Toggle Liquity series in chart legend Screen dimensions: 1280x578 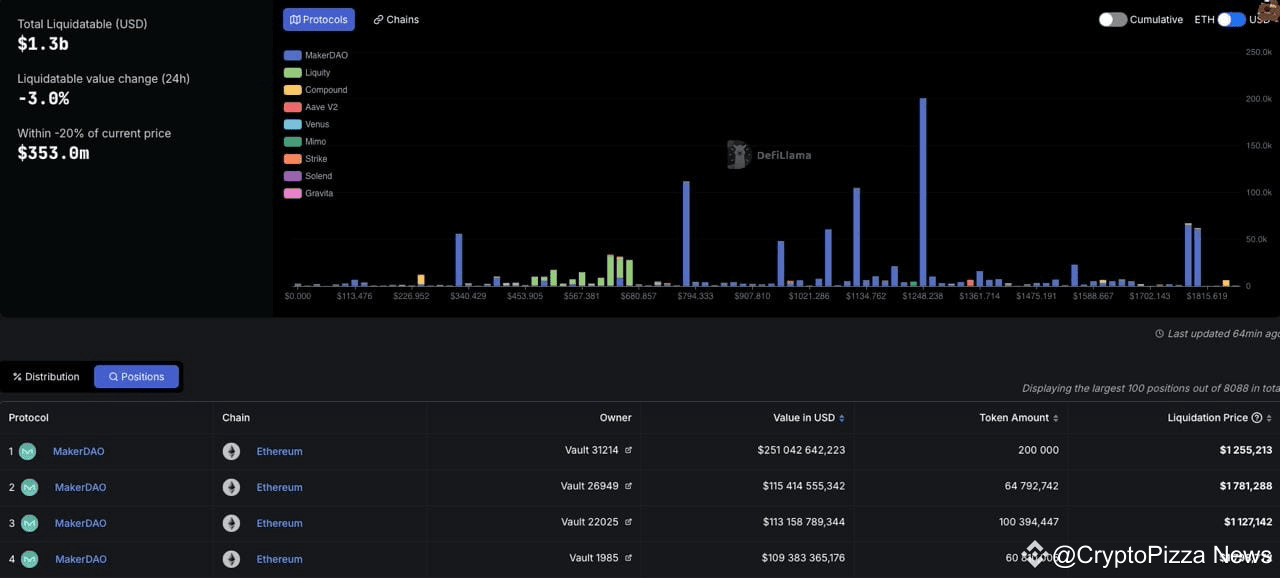[307, 73]
